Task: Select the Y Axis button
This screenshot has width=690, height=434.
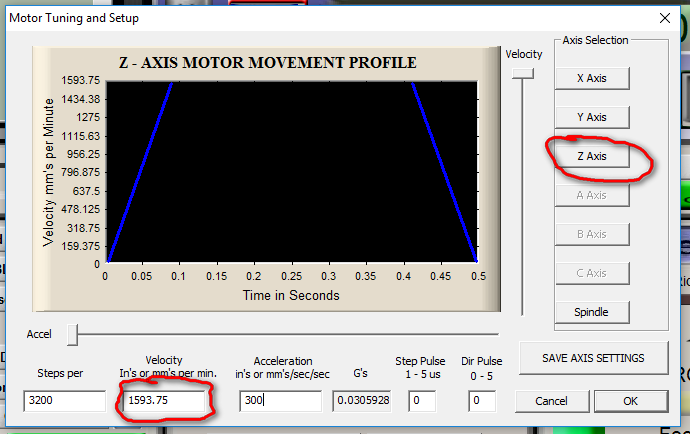Action: (592, 117)
